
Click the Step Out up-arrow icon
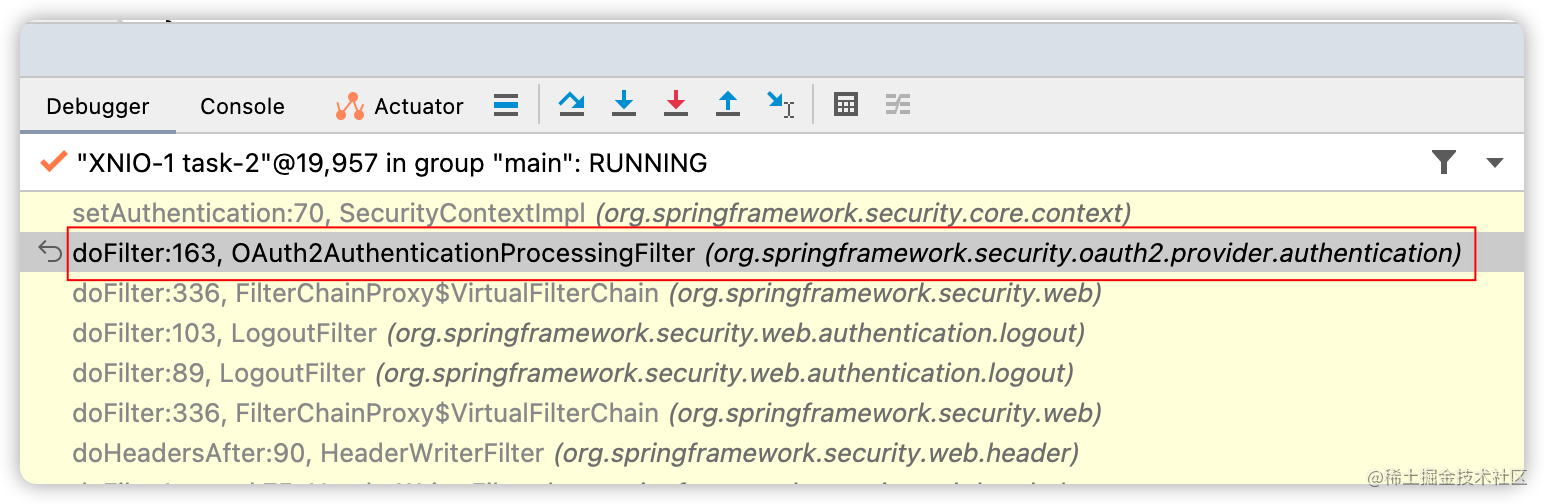coord(728,104)
